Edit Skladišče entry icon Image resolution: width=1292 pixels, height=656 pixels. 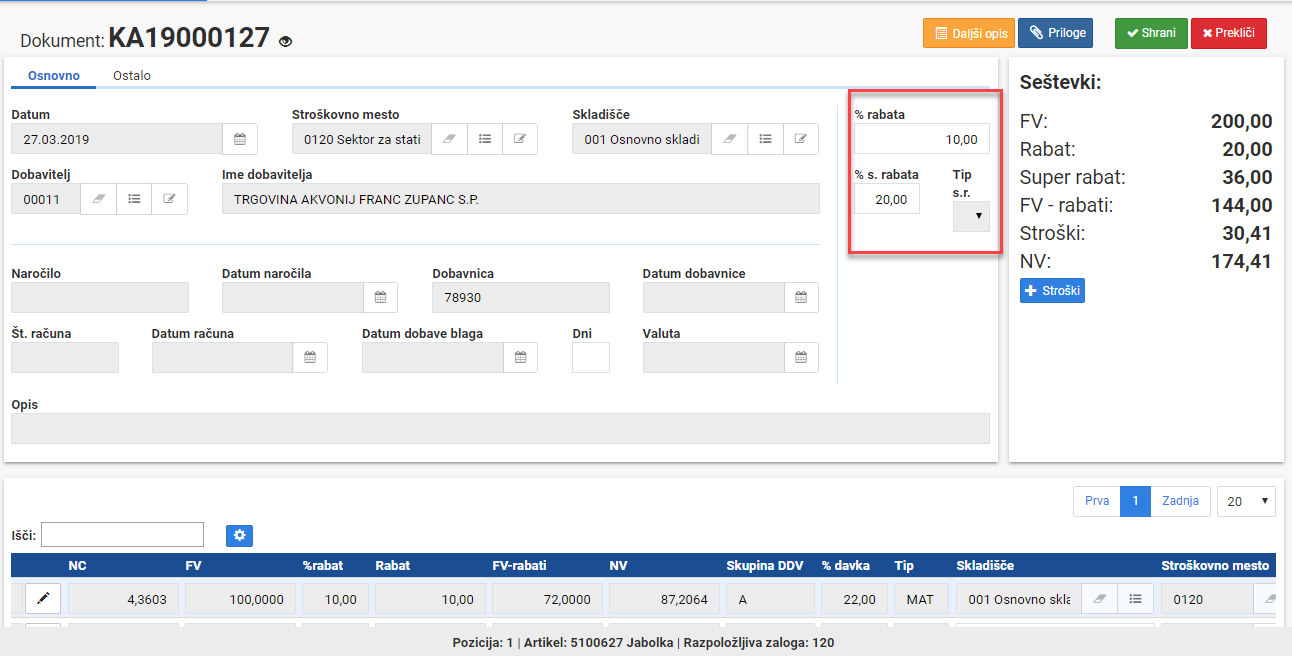click(x=801, y=139)
